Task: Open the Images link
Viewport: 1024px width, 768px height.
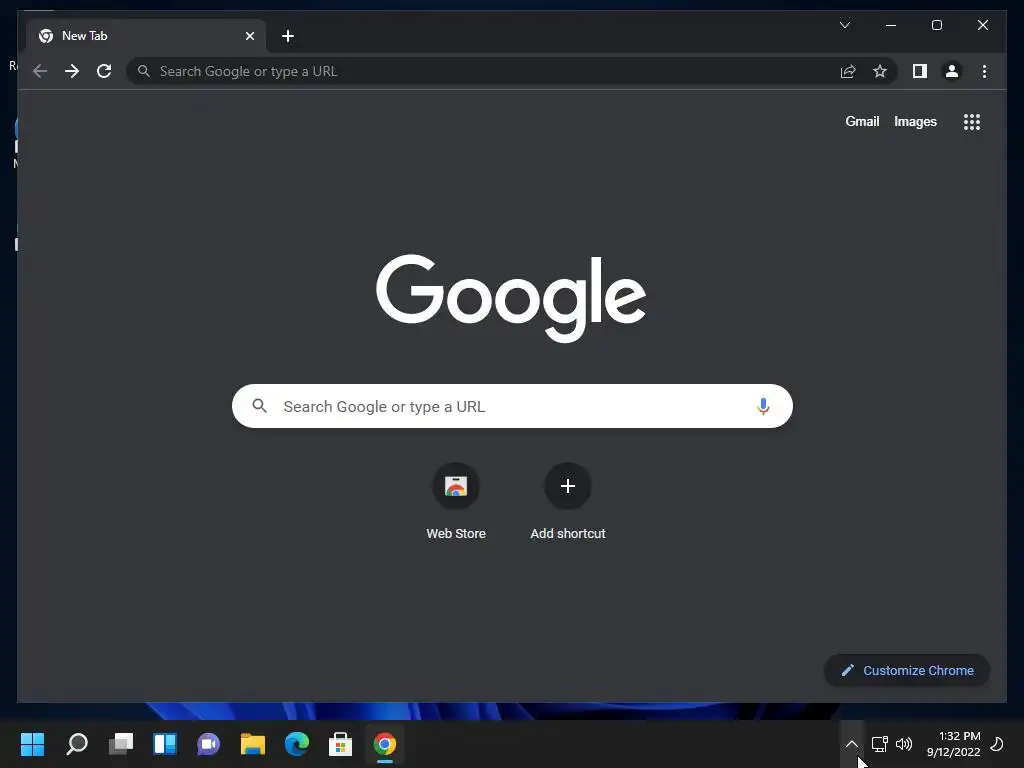Action: click(x=915, y=121)
